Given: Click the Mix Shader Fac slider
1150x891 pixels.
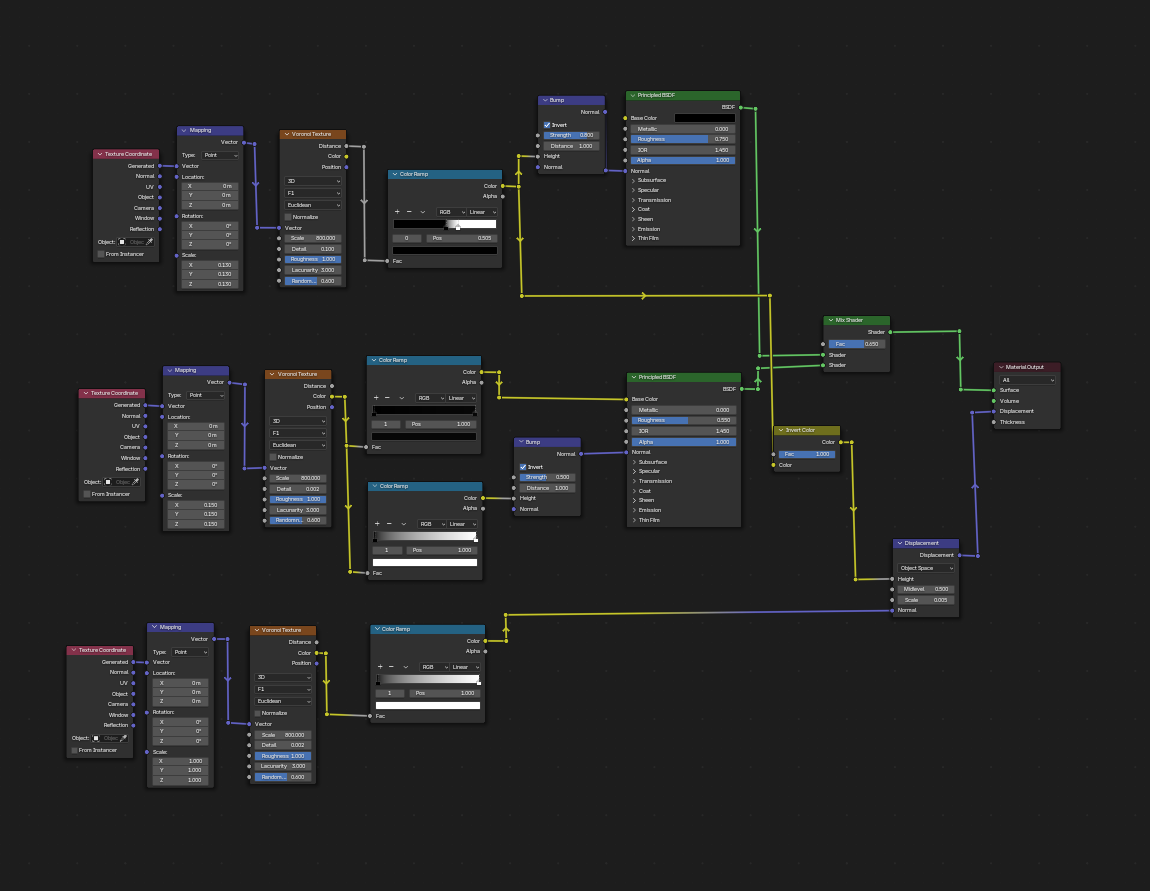Looking at the screenshot, I should coord(855,344).
